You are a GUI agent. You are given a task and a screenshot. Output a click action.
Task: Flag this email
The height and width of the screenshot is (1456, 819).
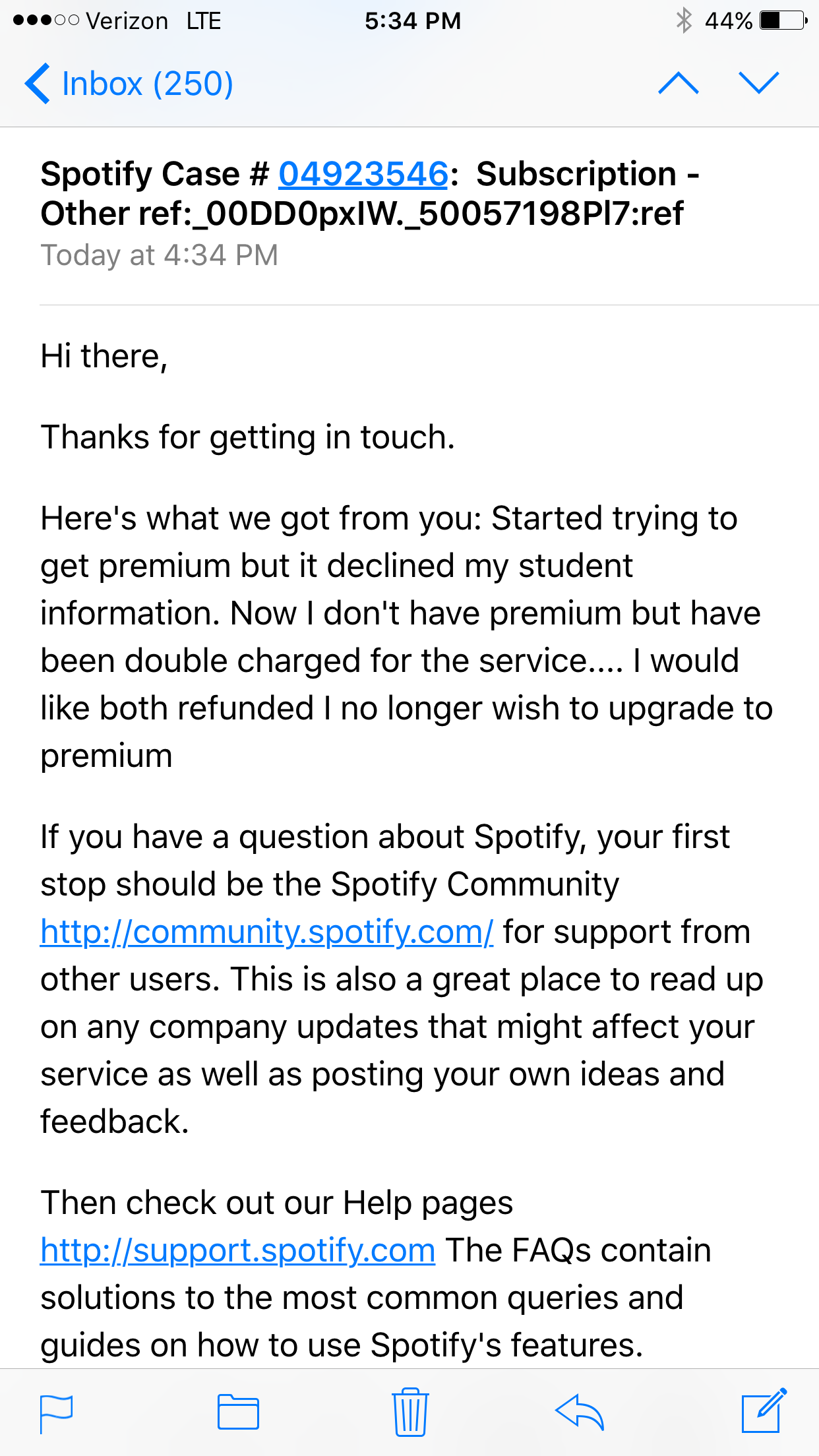(57, 1413)
